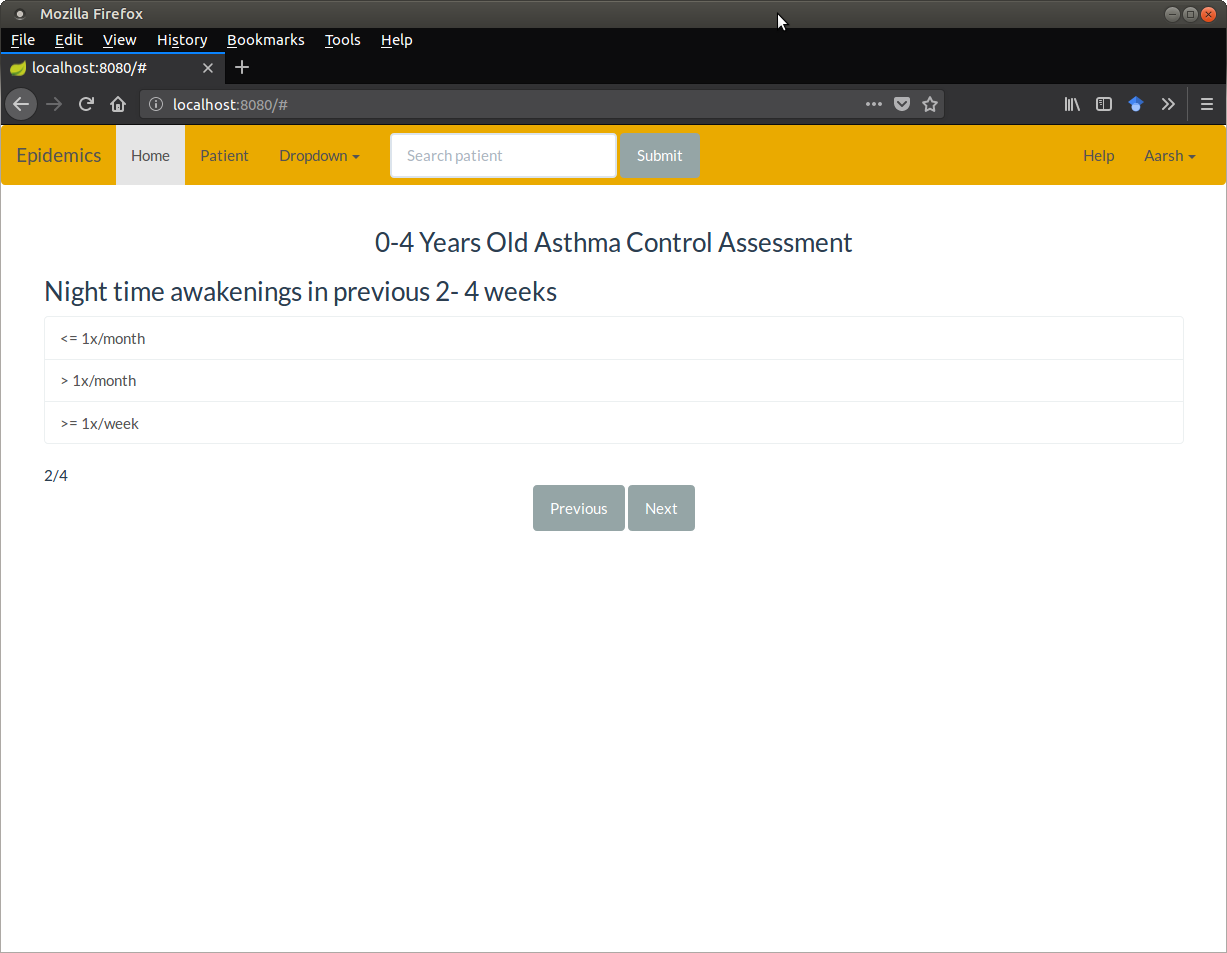Select the '>= 1x/week' answer
Image resolution: width=1227 pixels, height=953 pixels.
(614, 423)
